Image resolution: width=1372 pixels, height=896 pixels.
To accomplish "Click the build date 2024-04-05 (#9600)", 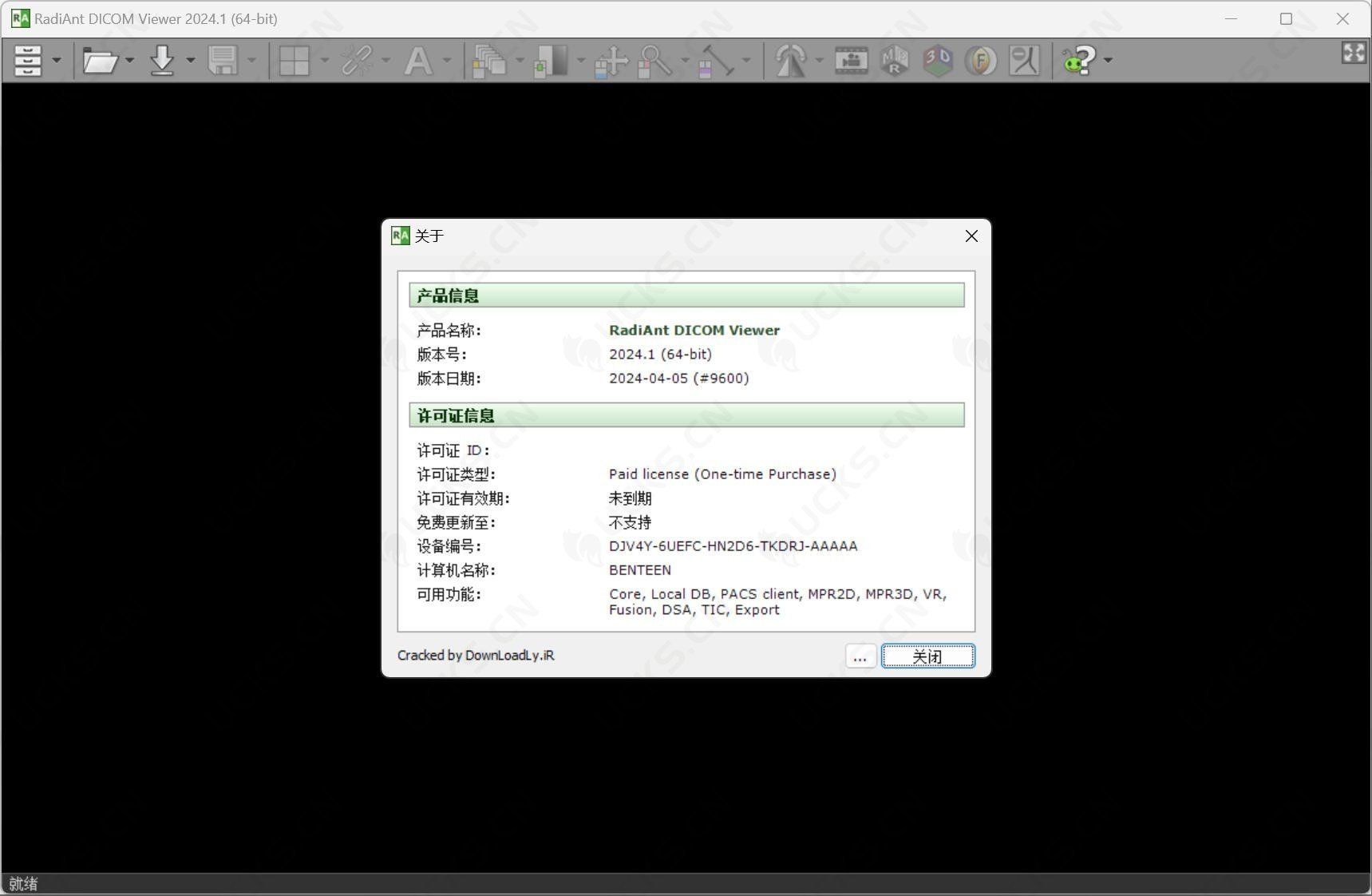I will [678, 378].
